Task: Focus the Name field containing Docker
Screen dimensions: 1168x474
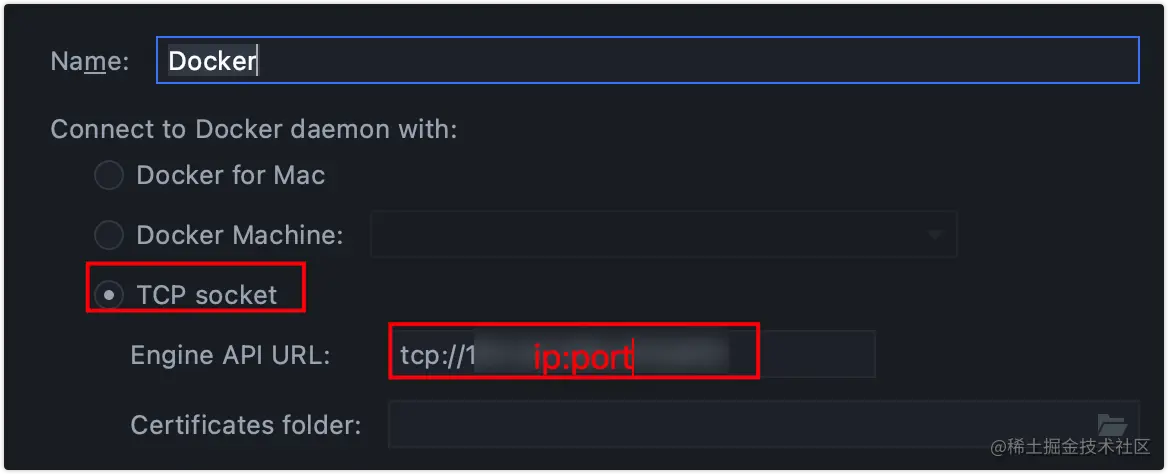Action: coord(647,60)
